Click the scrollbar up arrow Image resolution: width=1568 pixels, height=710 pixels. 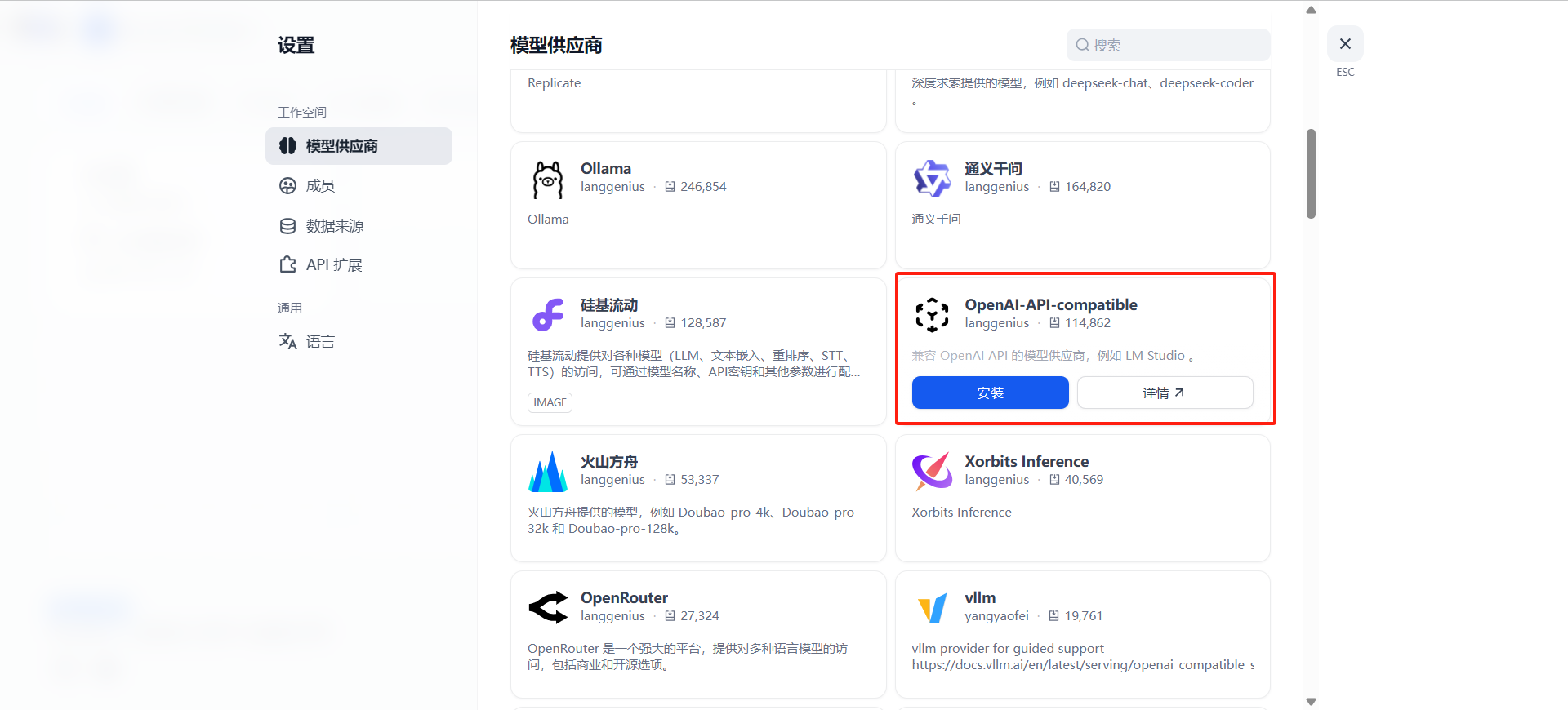click(x=1311, y=10)
